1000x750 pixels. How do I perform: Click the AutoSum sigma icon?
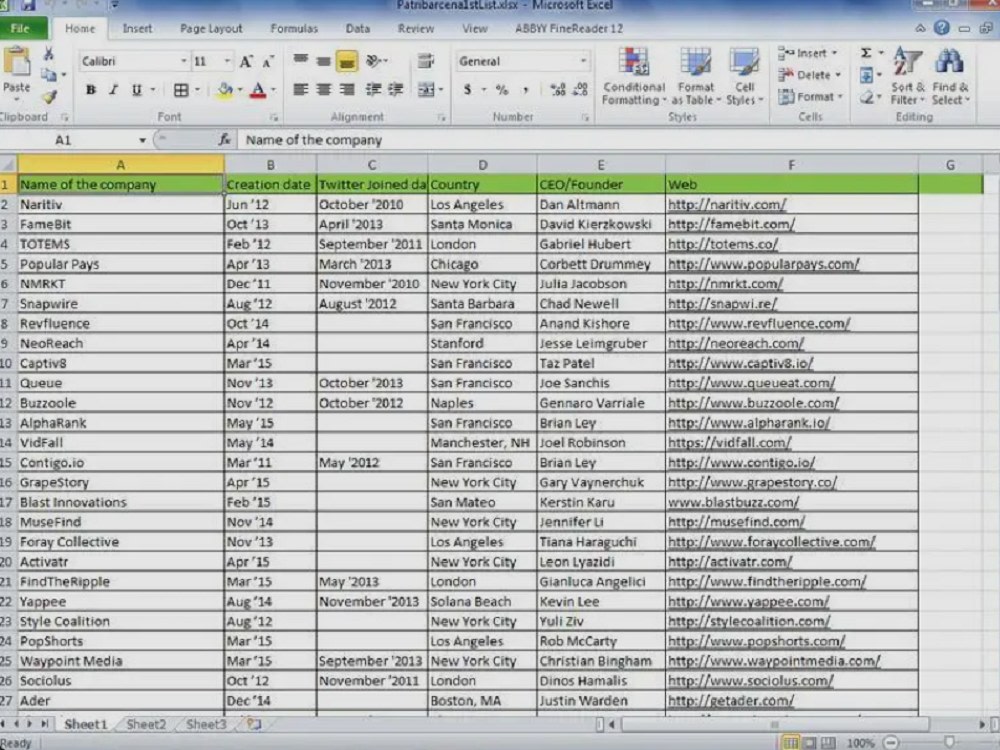tap(866, 54)
